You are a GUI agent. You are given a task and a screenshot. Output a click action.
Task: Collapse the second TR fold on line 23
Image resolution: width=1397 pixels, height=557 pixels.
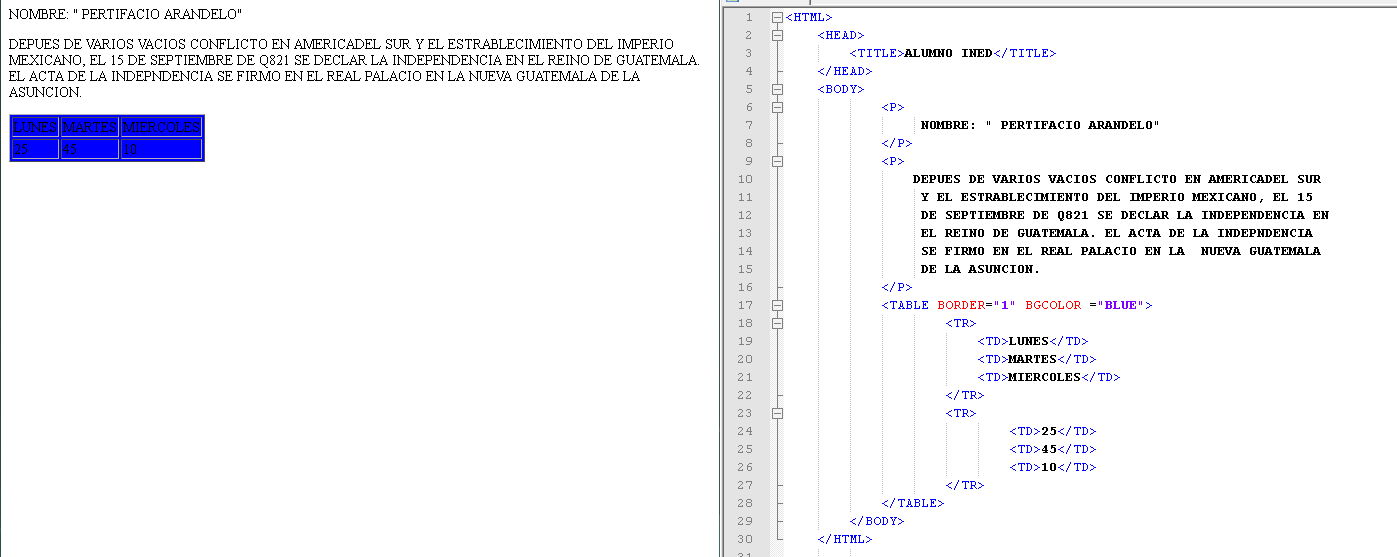point(777,413)
